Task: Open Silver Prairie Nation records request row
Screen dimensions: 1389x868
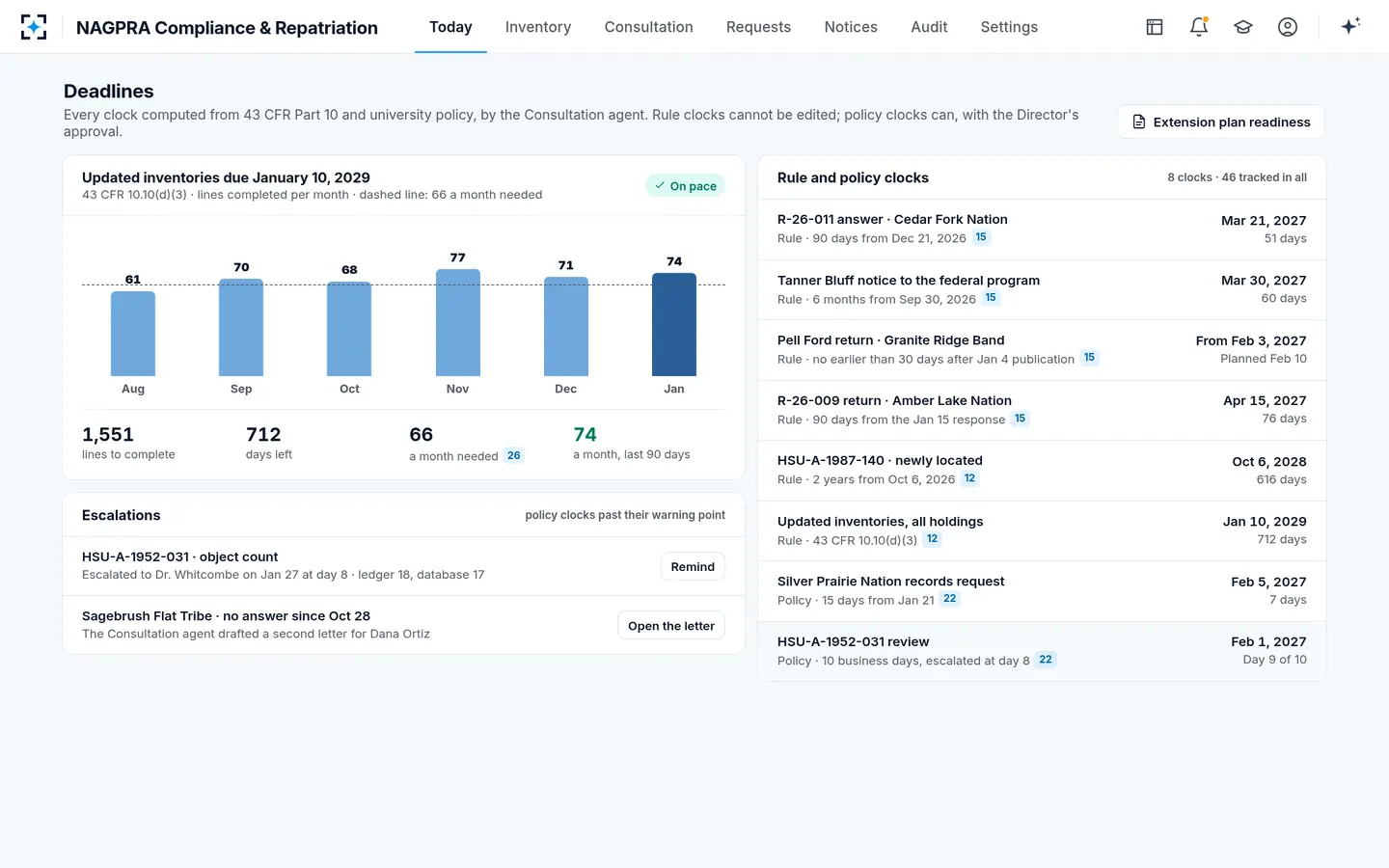Action: (x=1042, y=591)
